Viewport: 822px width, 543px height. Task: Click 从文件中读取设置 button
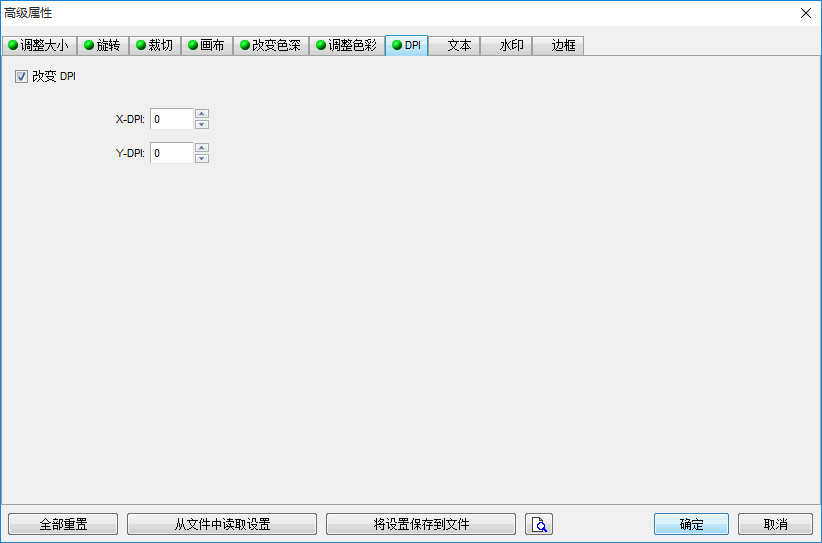pyautogui.click(x=222, y=524)
